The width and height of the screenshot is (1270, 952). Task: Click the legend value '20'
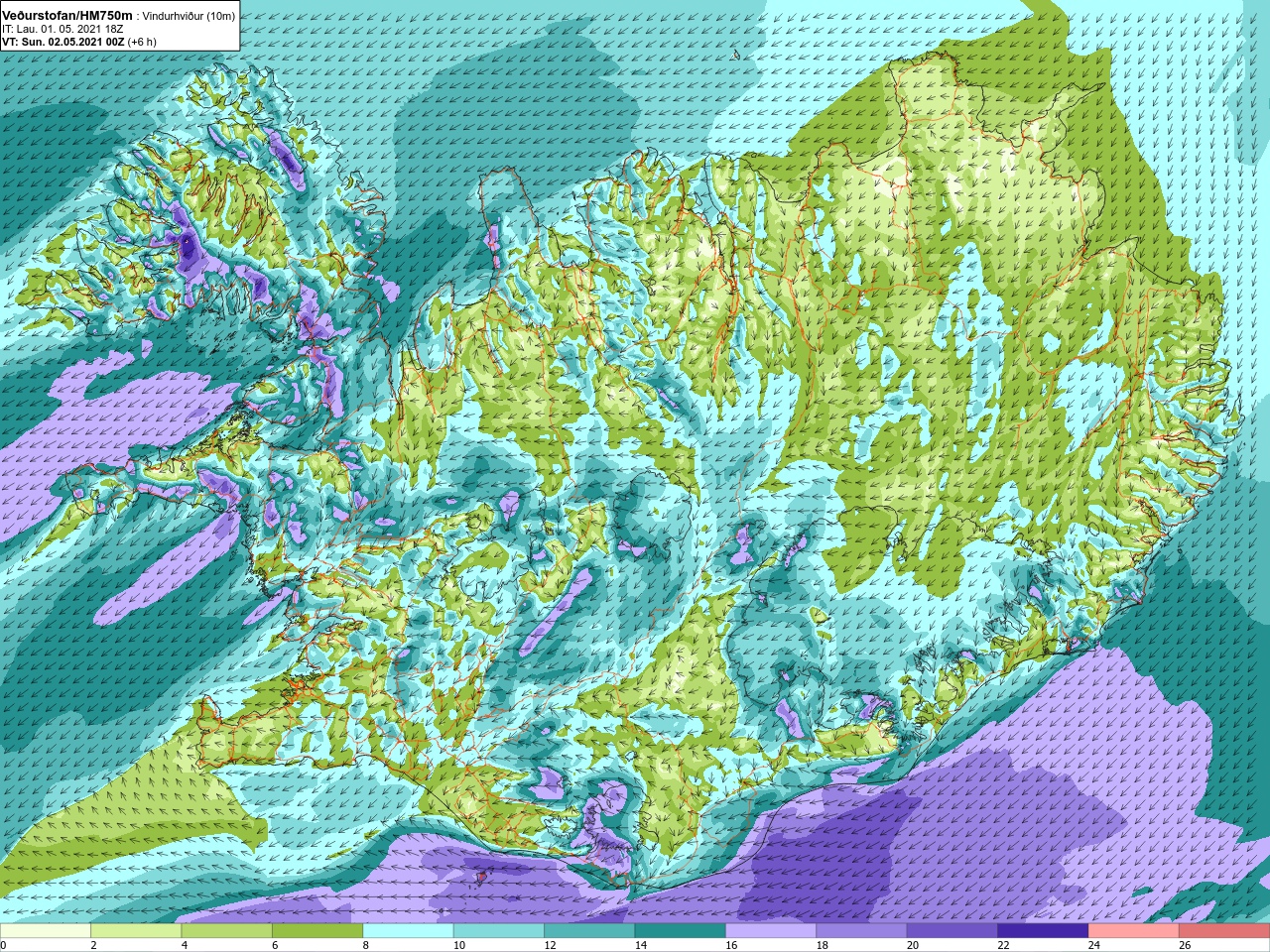912,945
